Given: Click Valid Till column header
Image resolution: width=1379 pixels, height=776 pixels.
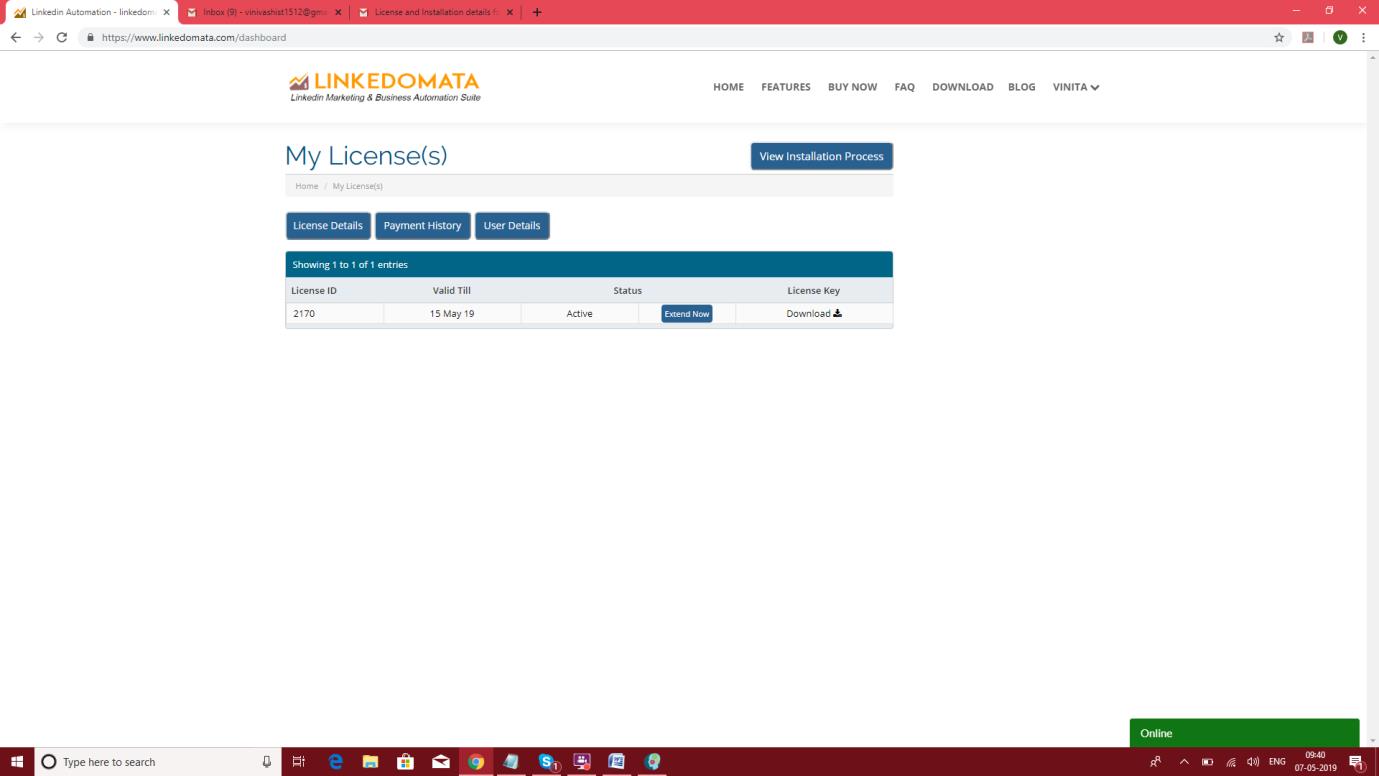Looking at the screenshot, I should [x=452, y=291].
